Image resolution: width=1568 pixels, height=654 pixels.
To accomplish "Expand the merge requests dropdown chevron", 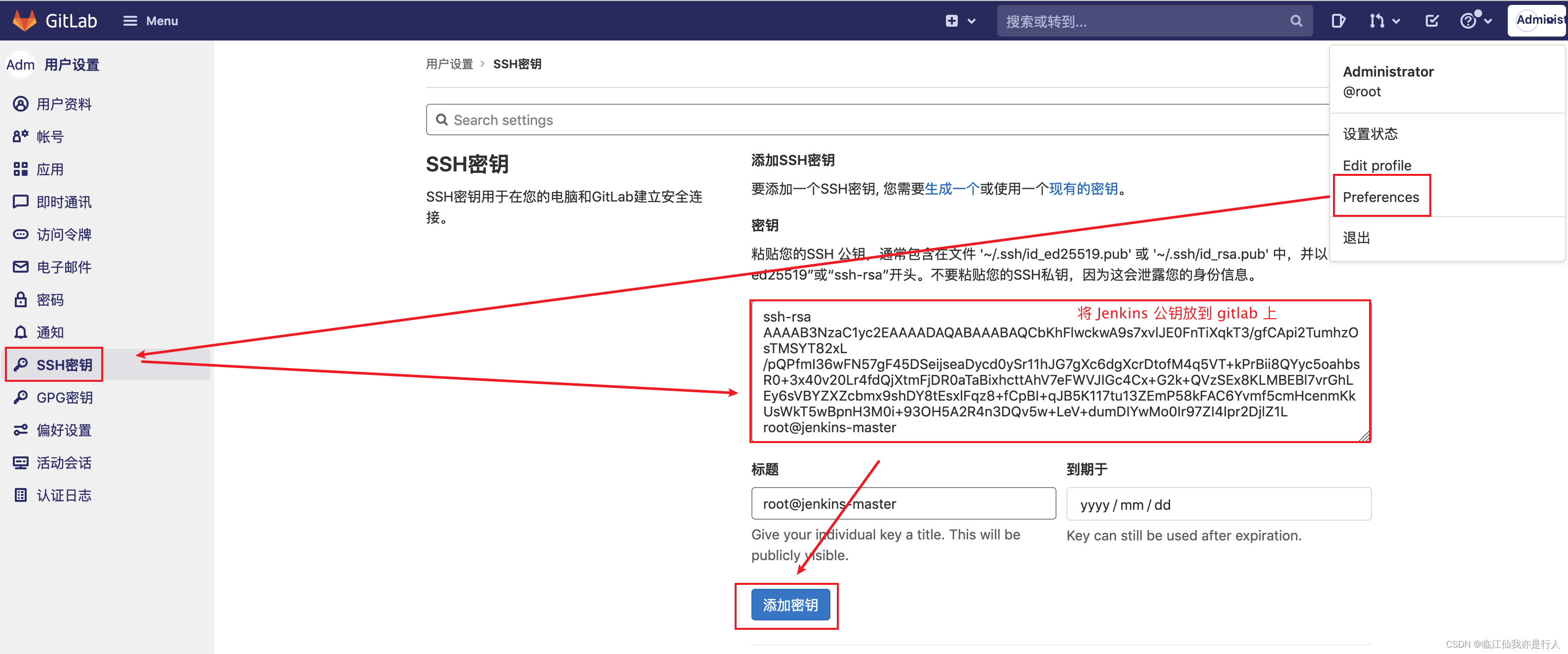I will 1396,21.
